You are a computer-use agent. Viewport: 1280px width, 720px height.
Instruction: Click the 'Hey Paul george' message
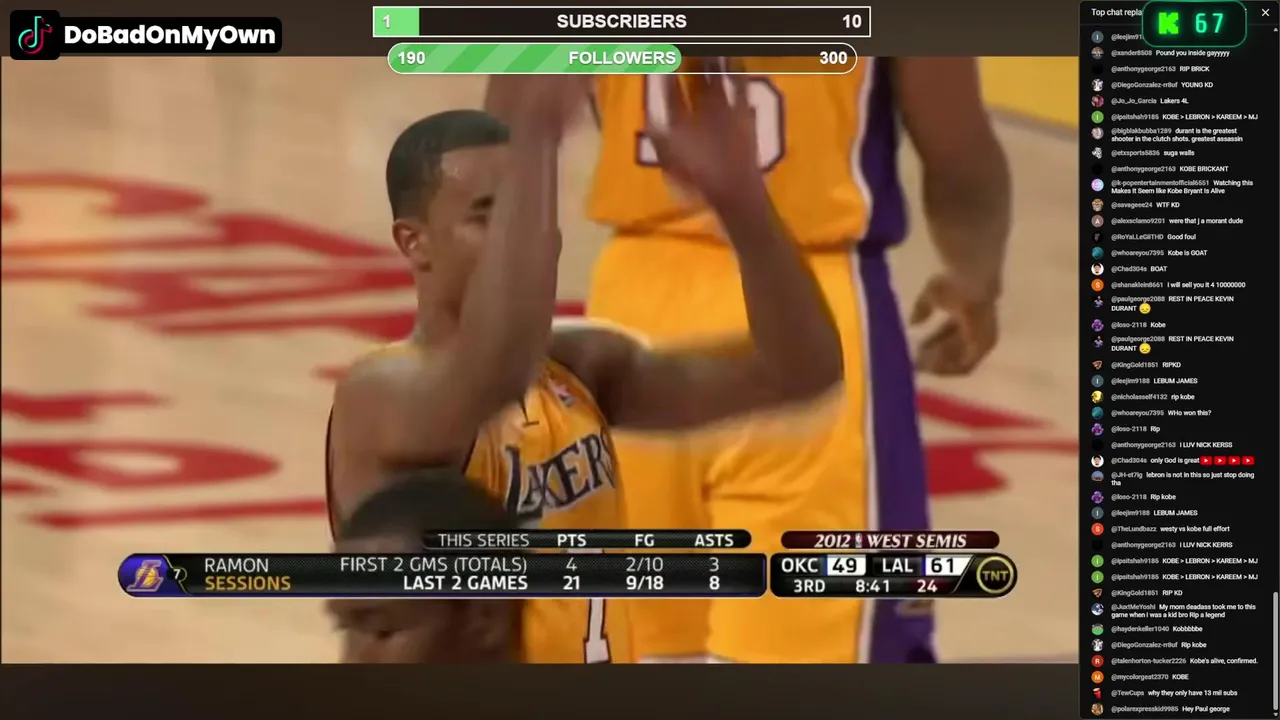point(1206,709)
